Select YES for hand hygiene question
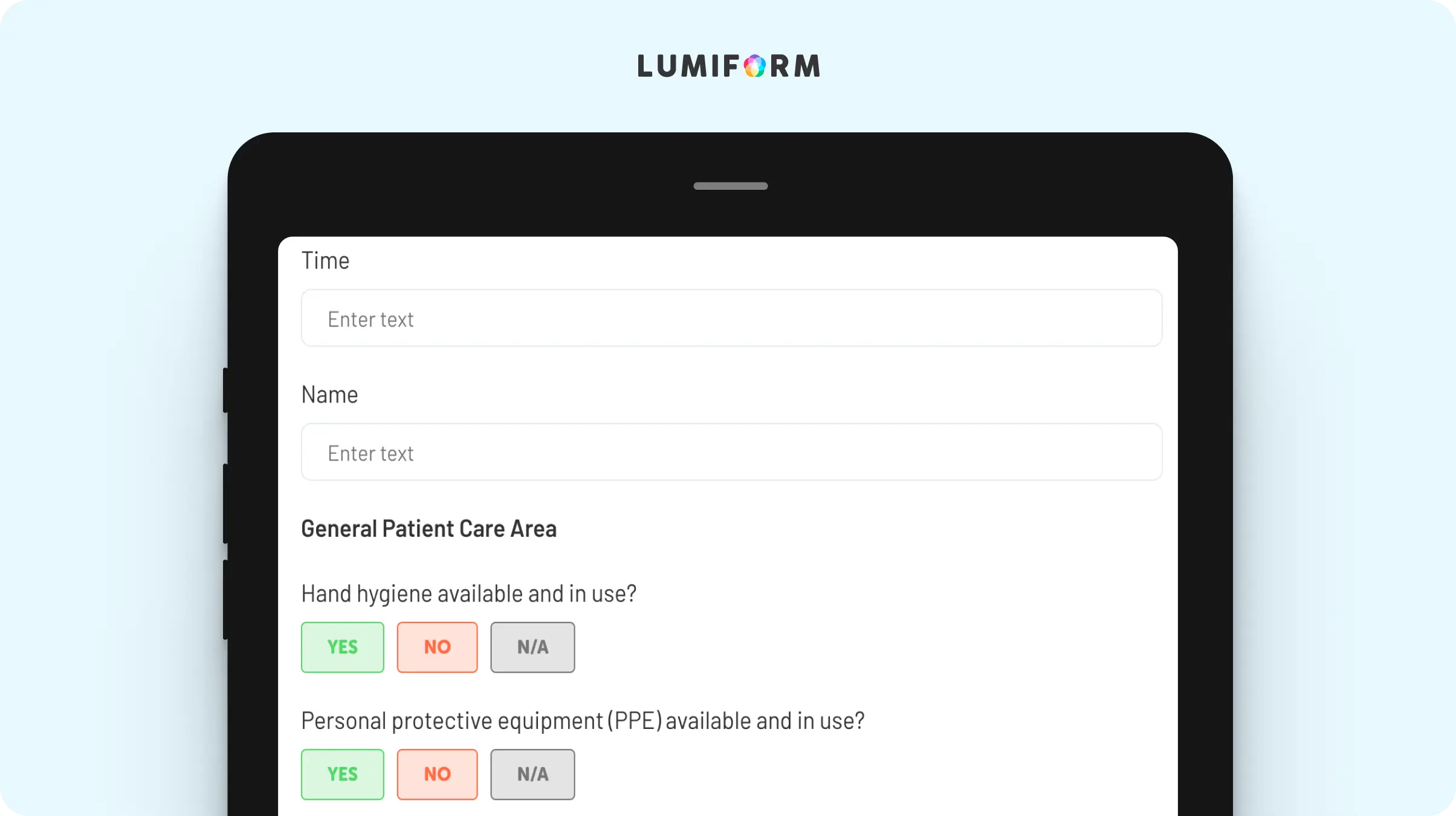The width and height of the screenshot is (1456, 816). pyautogui.click(x=343, y=647)
